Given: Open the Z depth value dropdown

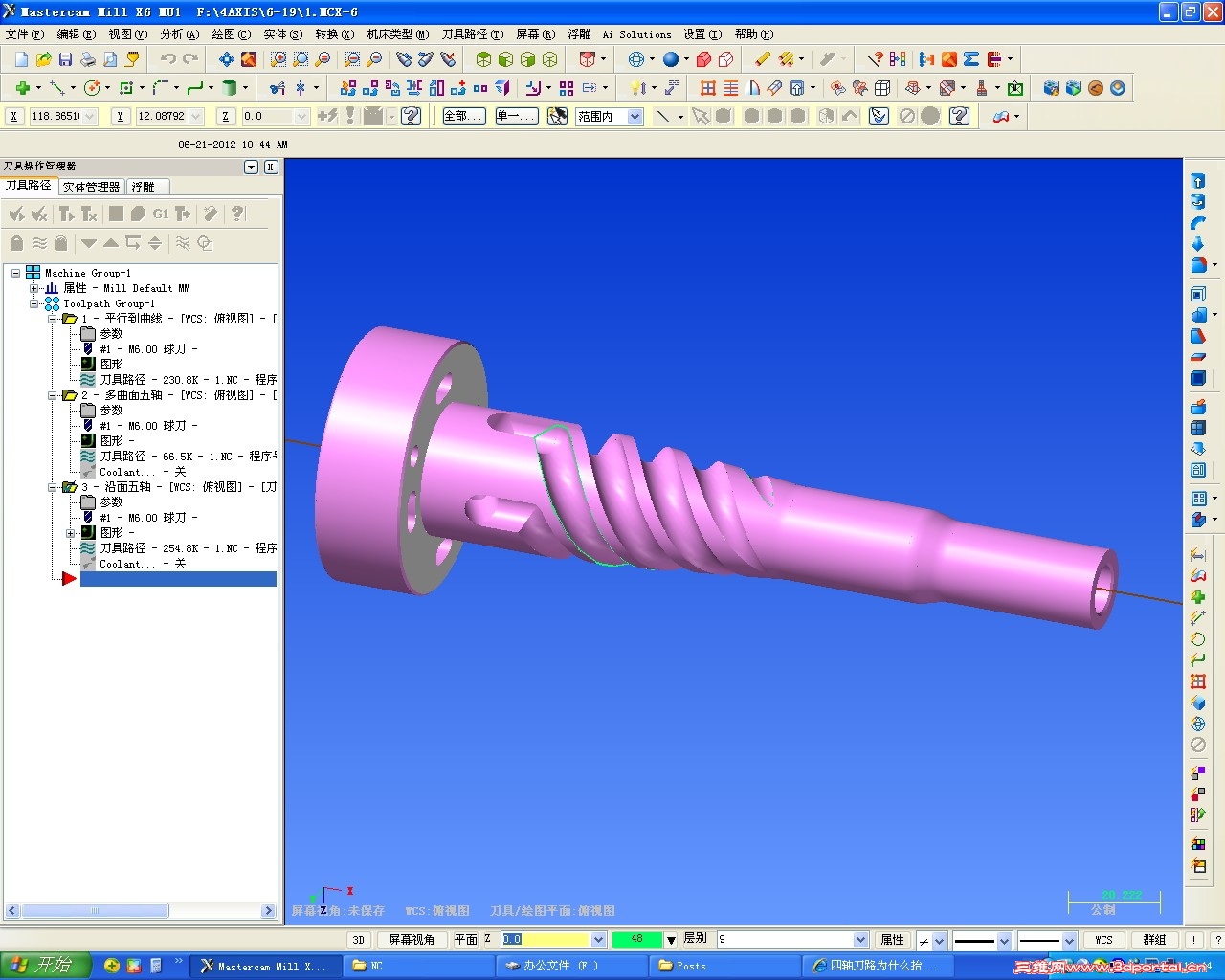Looking at the screenshot, I should (x=599, y=940).
